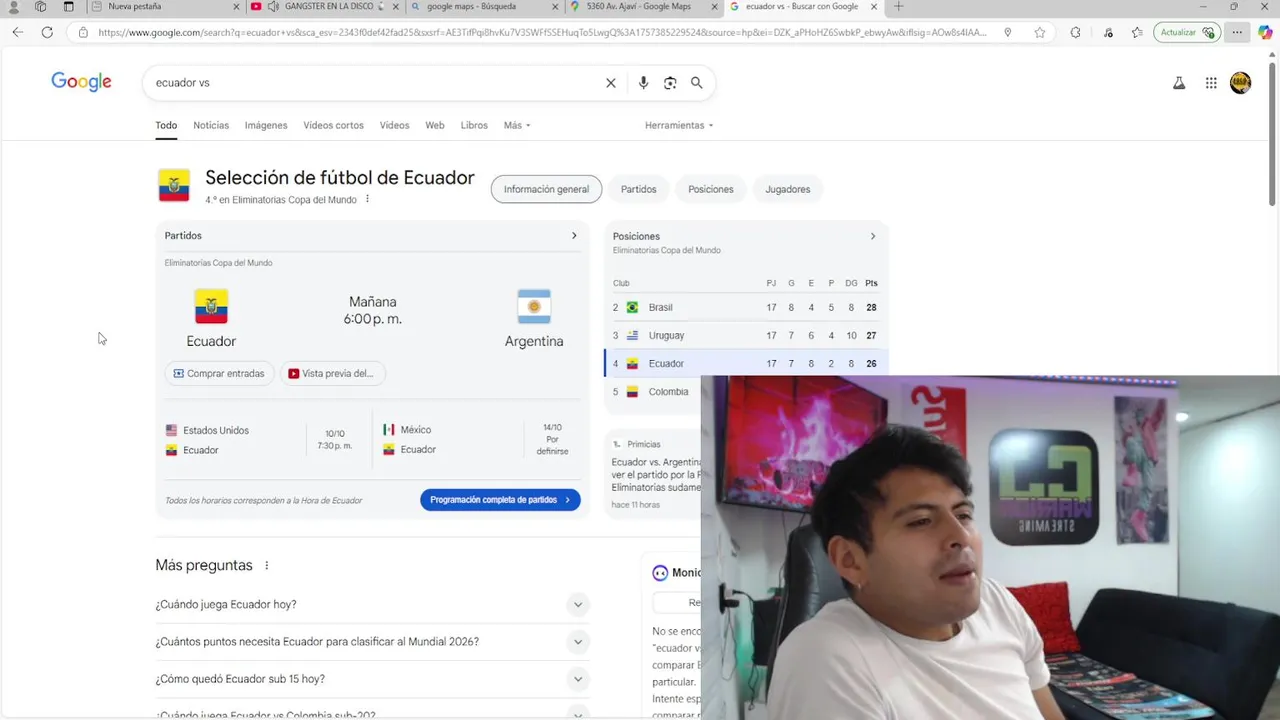Click the Ecuador flag in the header
Screen dimensions: 1280x720
pyautogui.click(x=174, y=186)
